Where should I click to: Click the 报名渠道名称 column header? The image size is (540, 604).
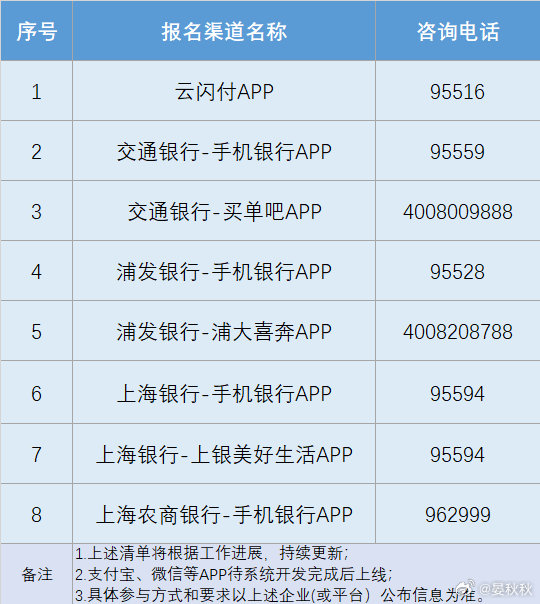(x=224, y=31)
